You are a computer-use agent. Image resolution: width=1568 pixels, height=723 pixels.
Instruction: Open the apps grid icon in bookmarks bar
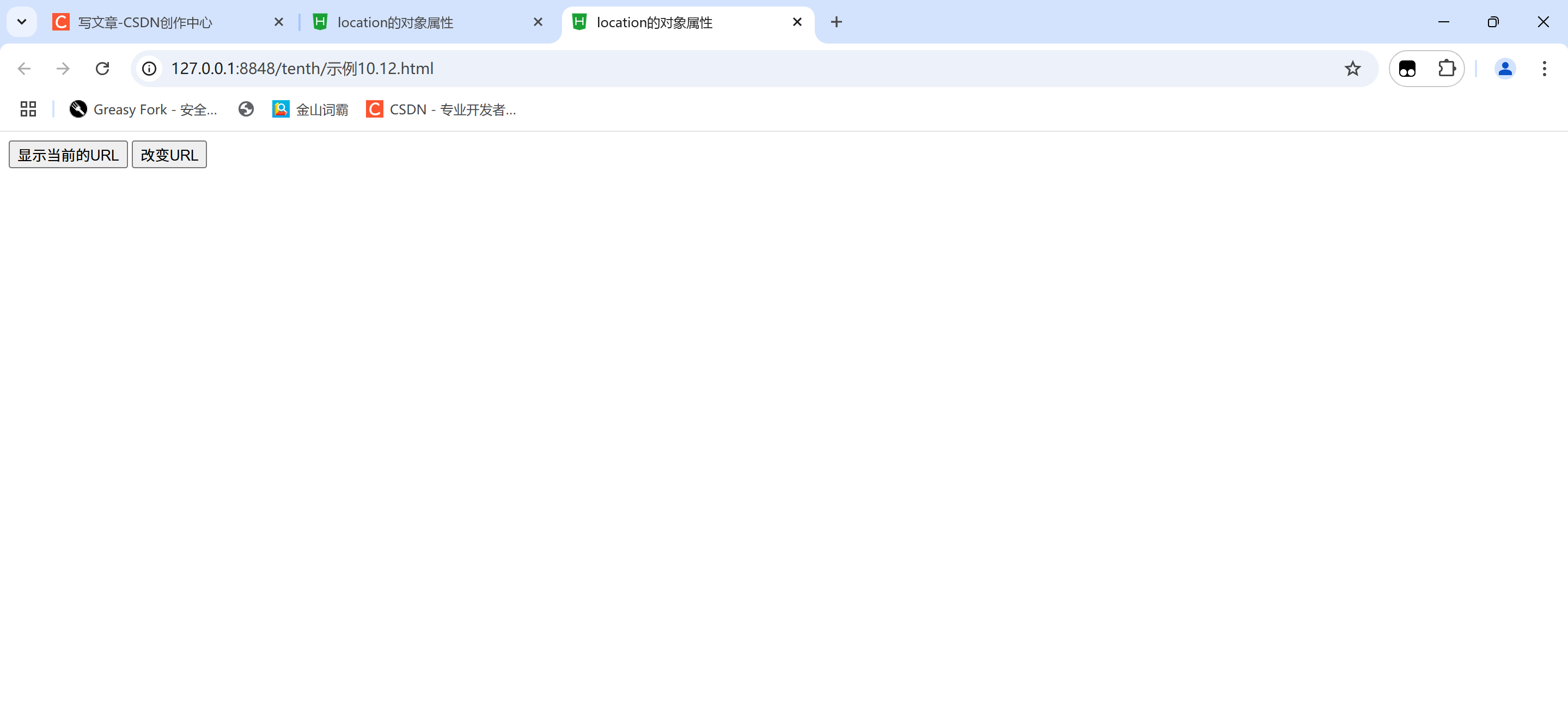(x=28, y=109)
